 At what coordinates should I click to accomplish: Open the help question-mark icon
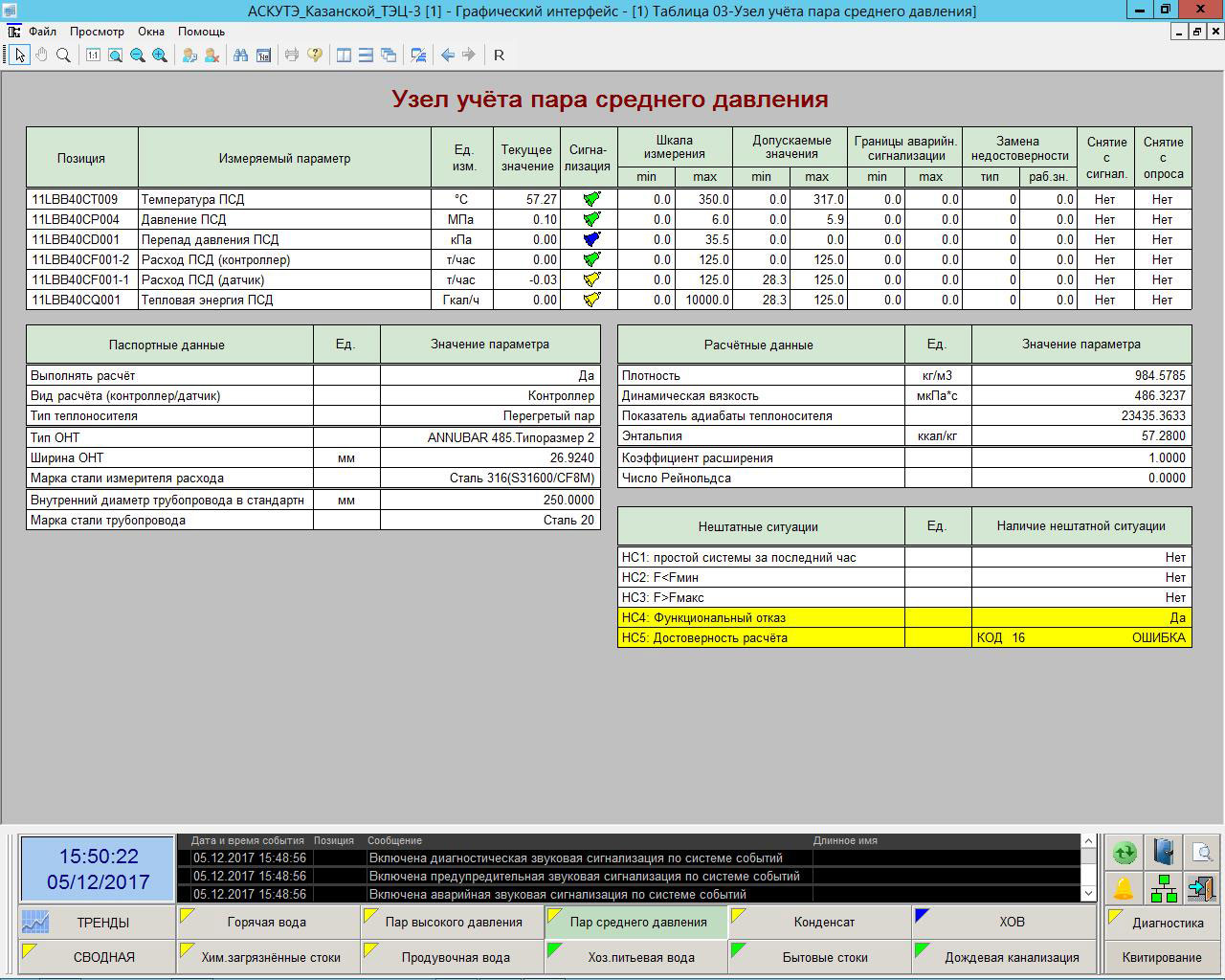[x=314, y=55]
